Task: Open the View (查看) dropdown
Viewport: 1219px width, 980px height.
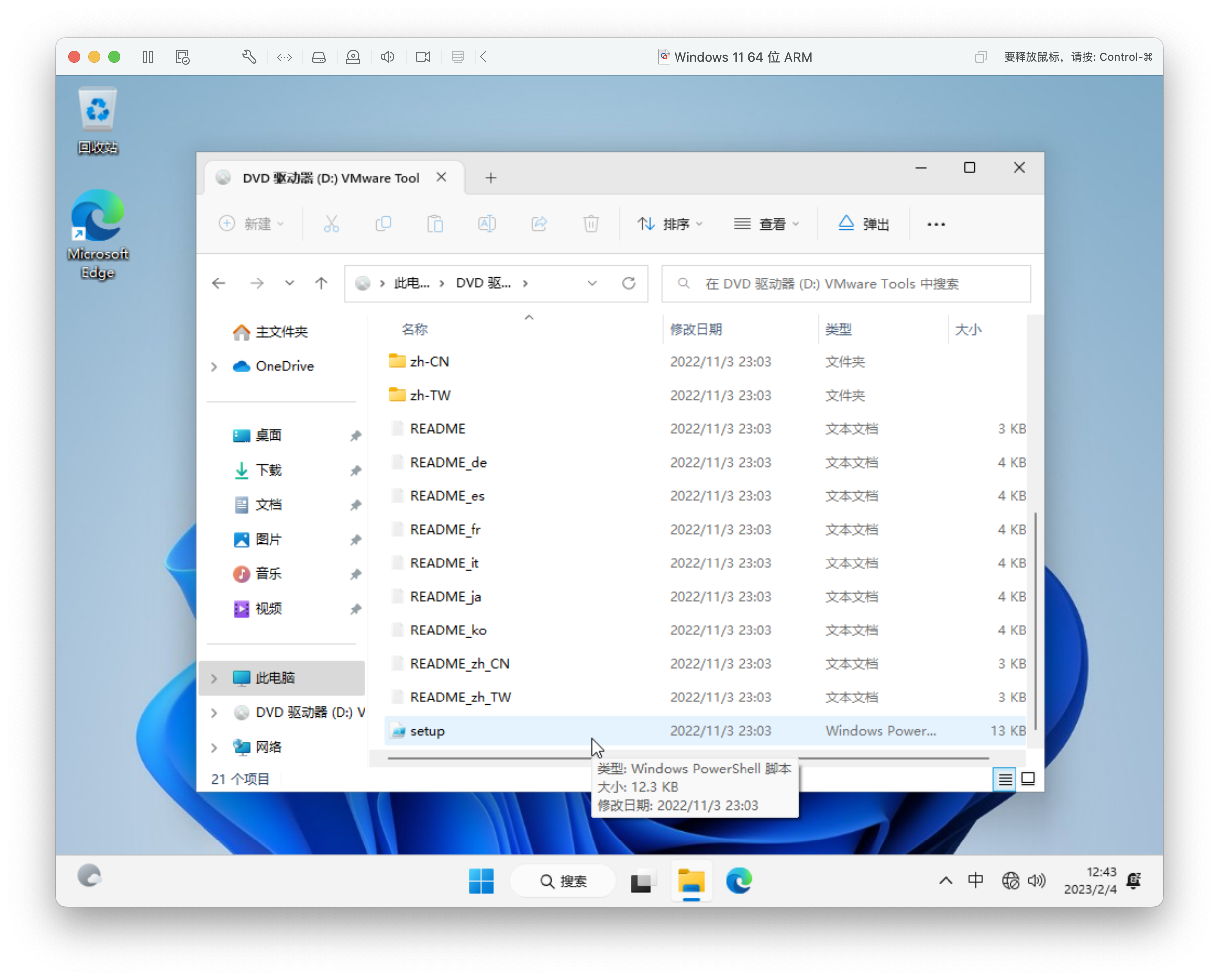Action: point(766,224)
